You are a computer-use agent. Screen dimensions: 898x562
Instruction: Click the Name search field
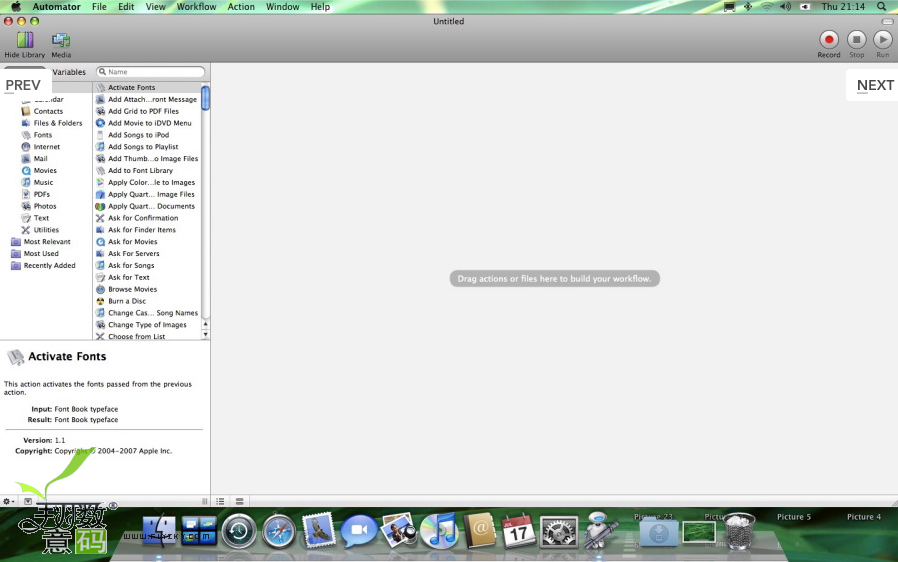coord(151,72)
